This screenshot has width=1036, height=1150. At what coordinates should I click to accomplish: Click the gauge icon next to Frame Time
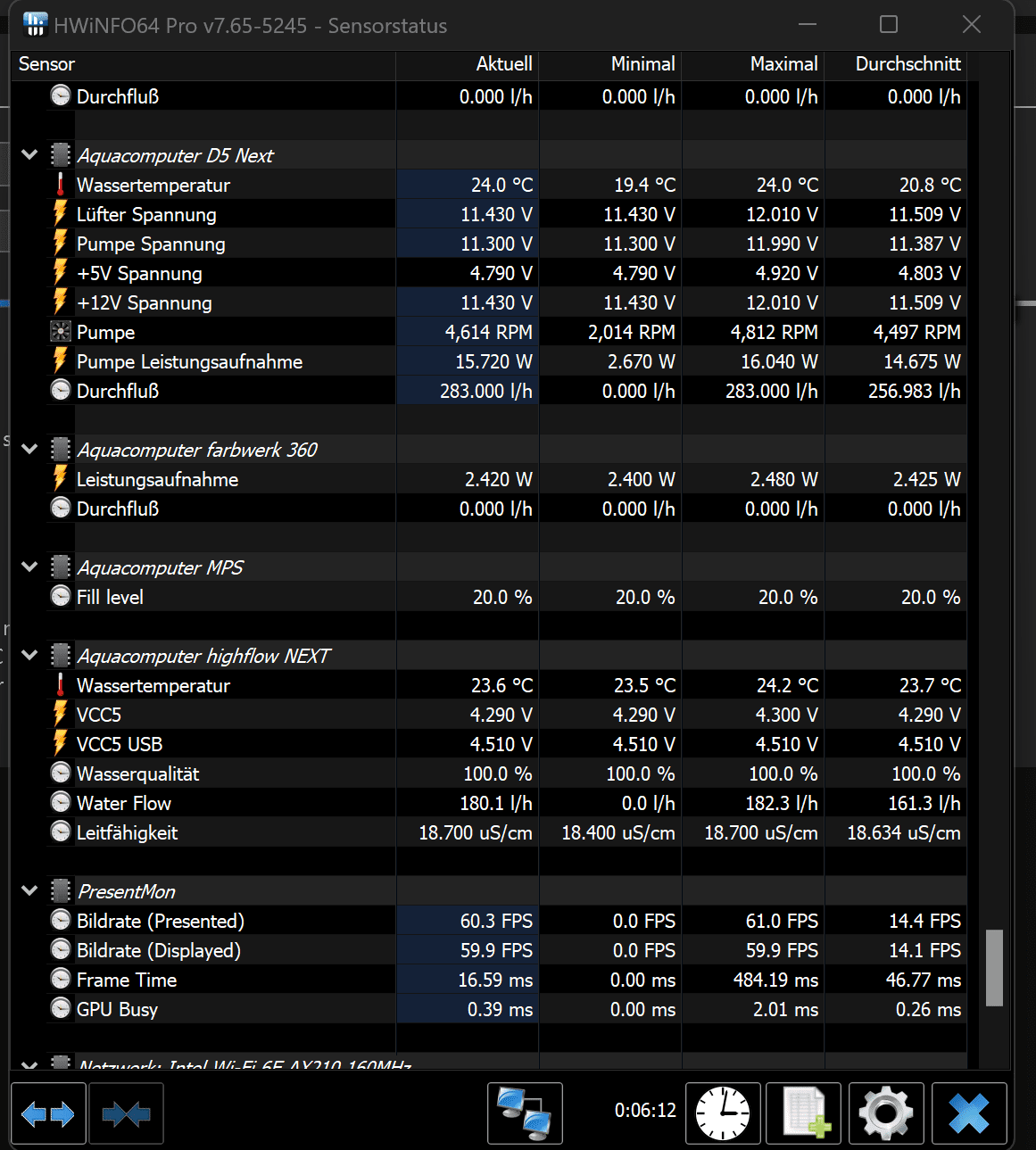point(60,980)
